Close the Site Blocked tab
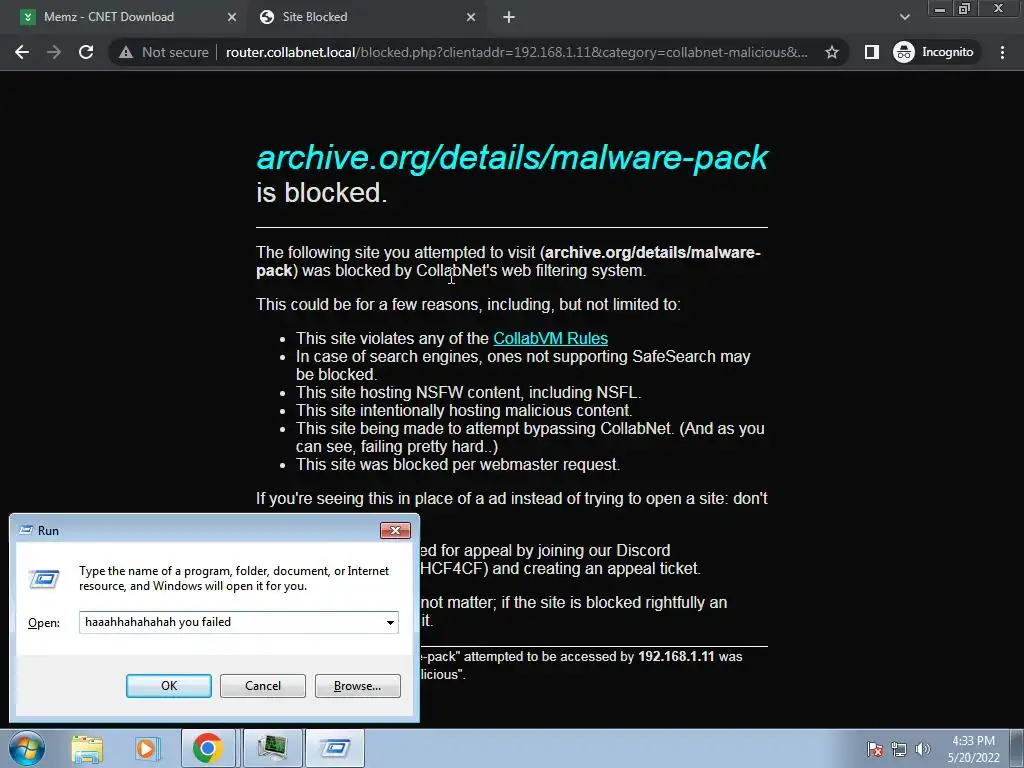 point(471,17)
